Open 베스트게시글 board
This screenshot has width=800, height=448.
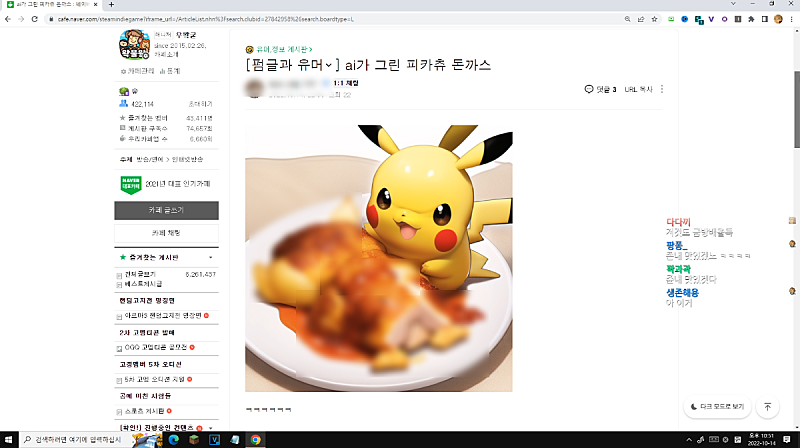coord(143,284)
